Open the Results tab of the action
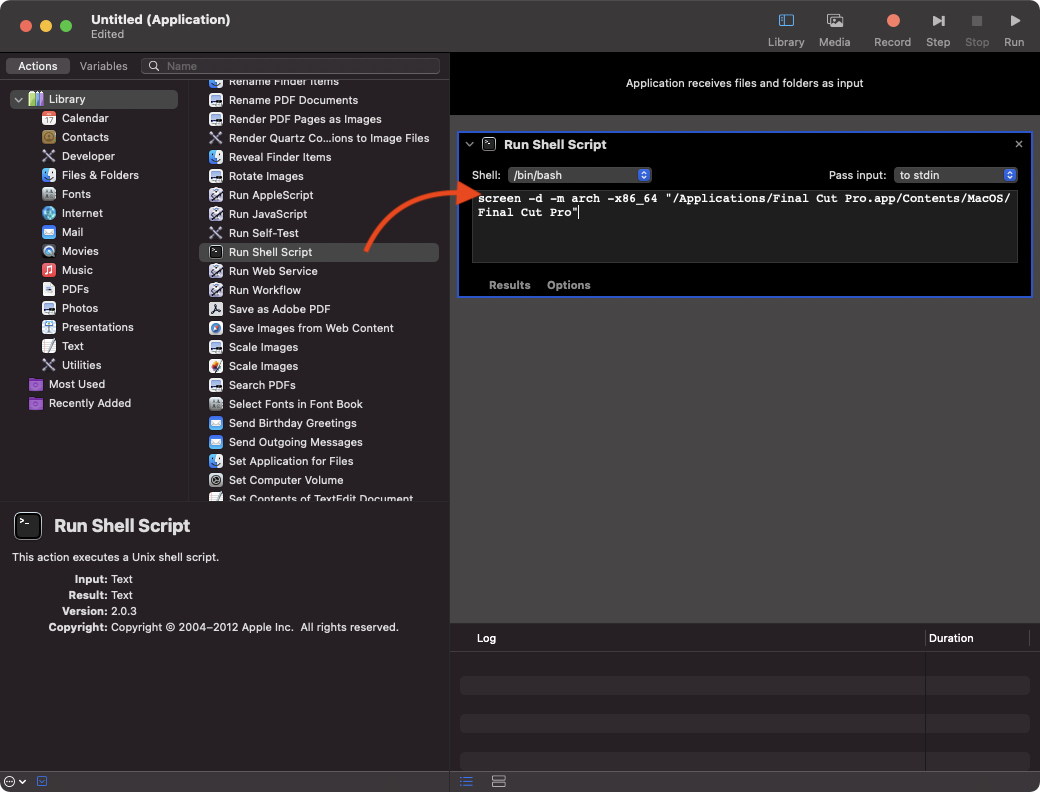This screenshot has width=1040, height=792. (x=509, y=285)
